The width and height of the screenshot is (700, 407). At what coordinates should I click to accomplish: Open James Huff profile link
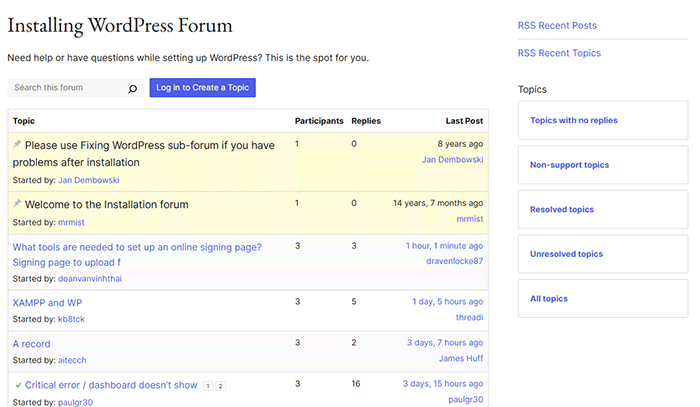pos(461,359)
